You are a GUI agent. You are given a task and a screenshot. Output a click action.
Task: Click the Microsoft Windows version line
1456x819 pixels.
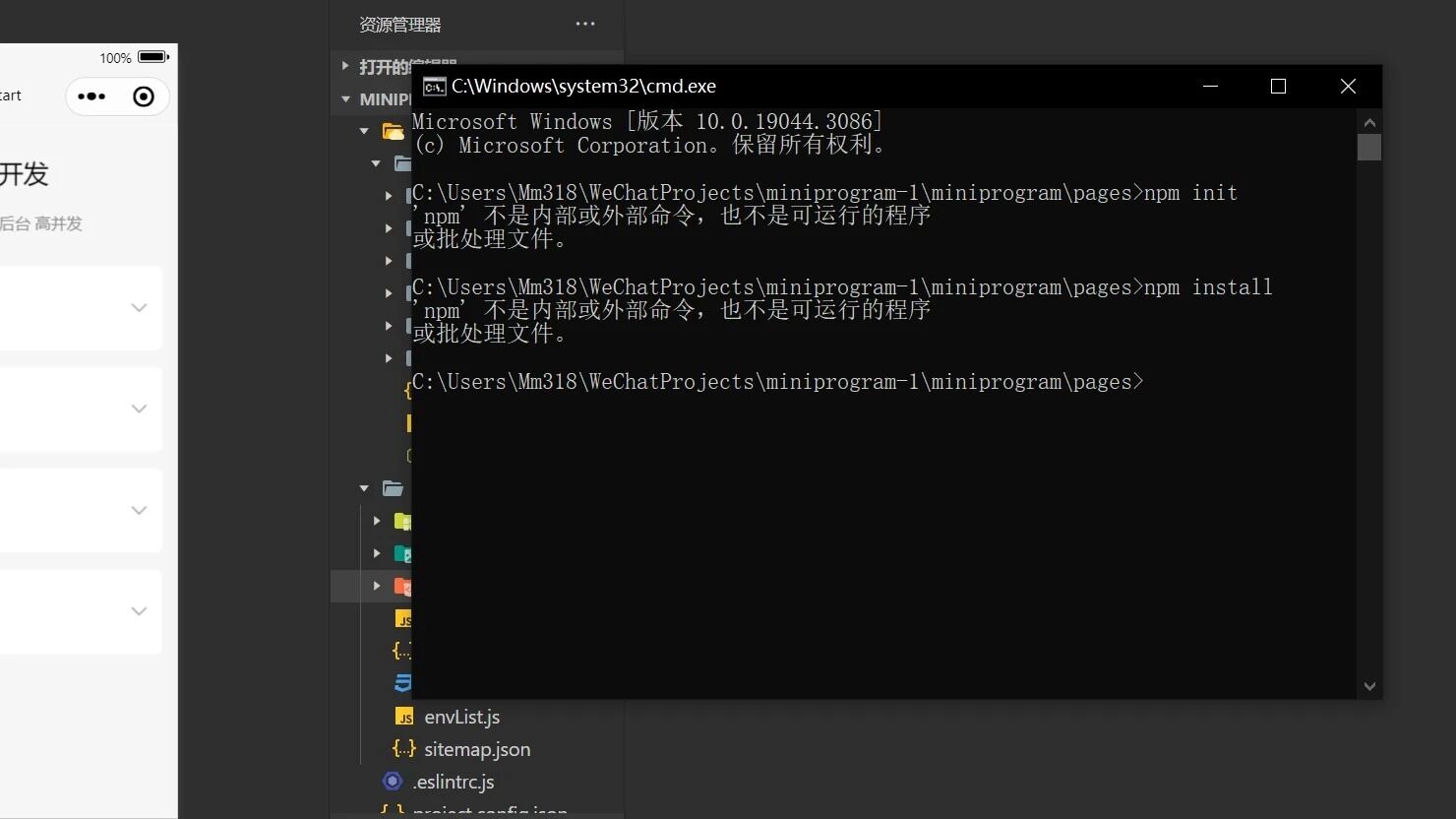(647, 121)
